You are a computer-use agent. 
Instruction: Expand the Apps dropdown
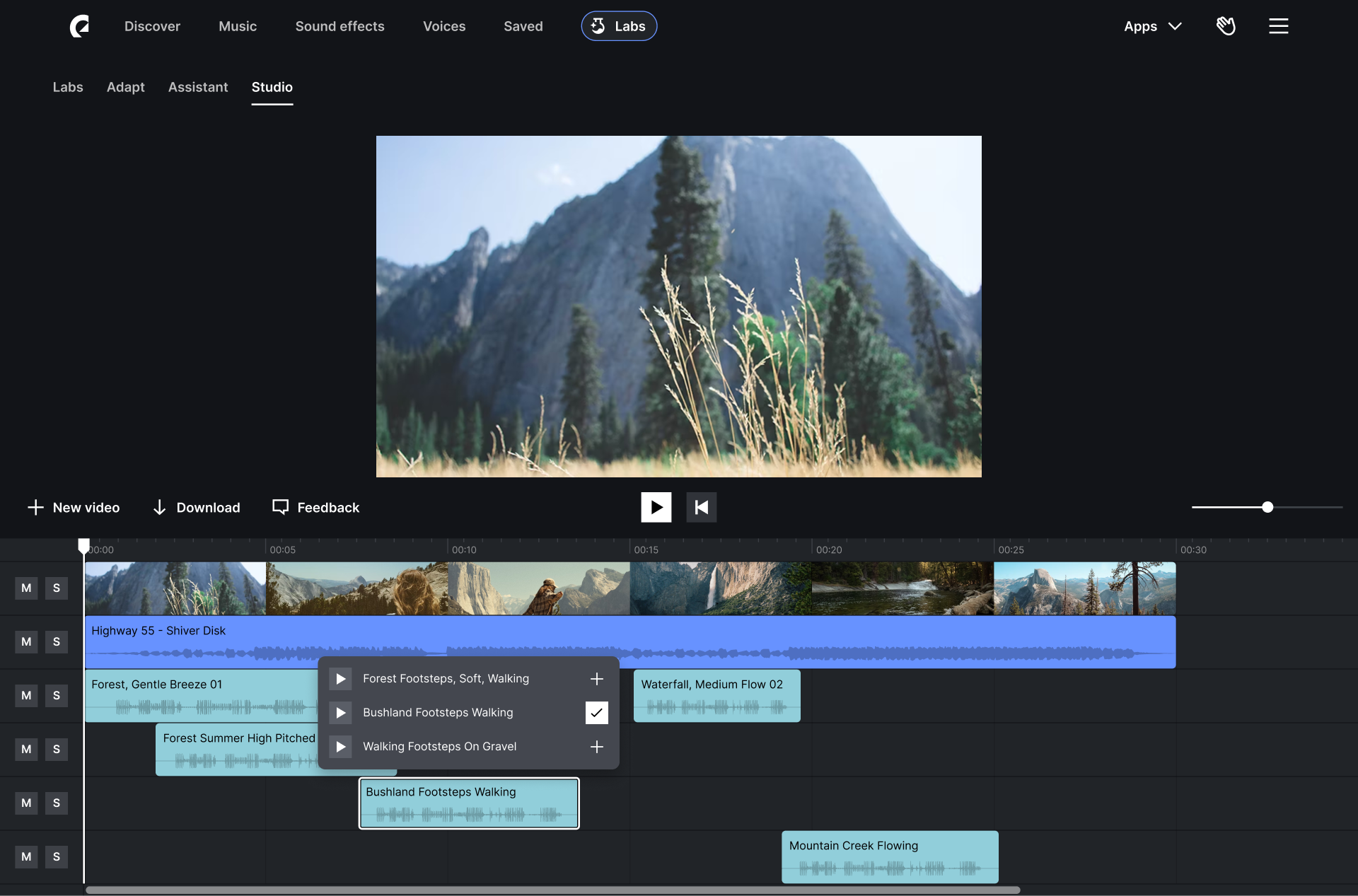(1153, 26)
